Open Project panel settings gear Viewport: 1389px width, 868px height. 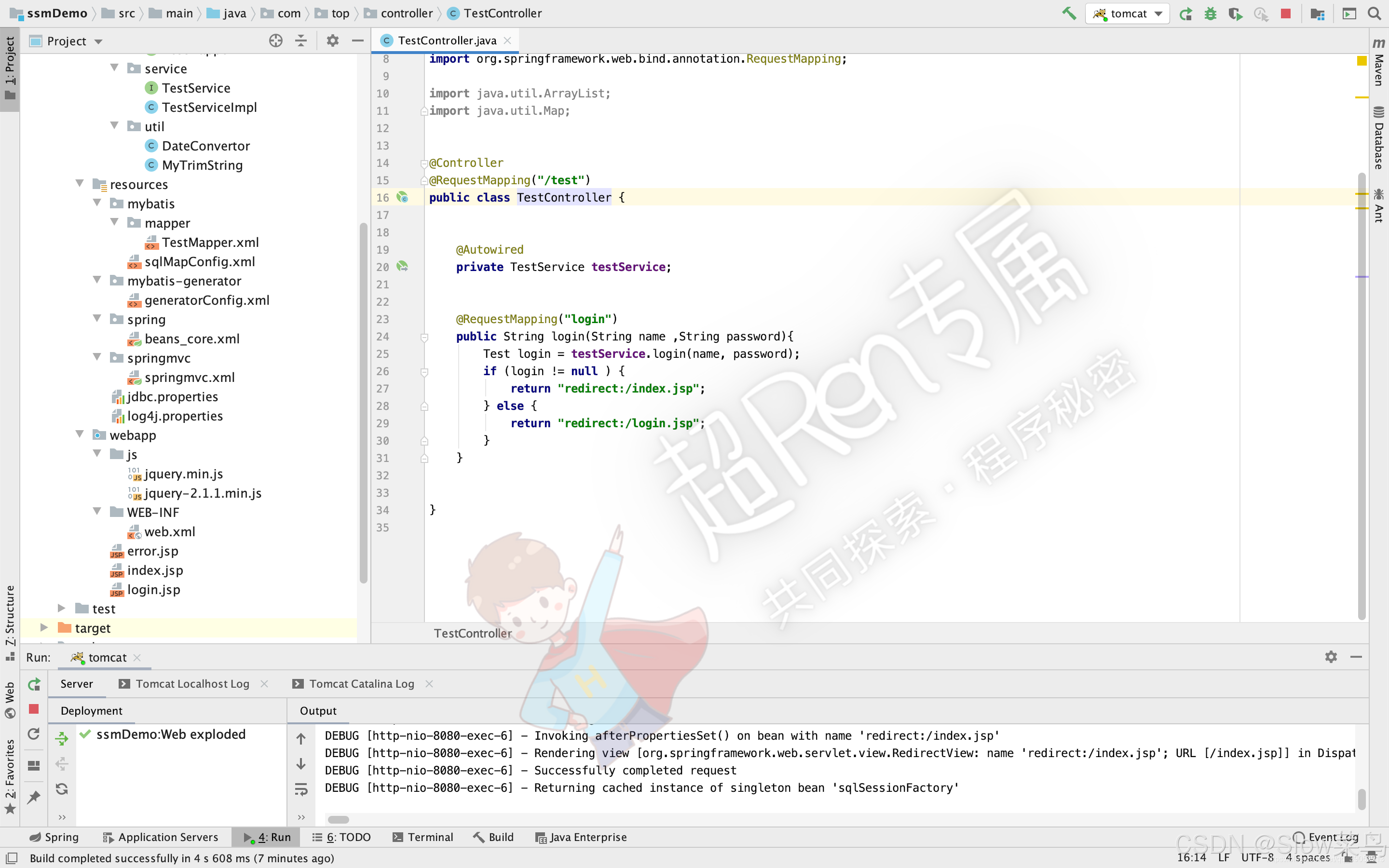point(332,41)
